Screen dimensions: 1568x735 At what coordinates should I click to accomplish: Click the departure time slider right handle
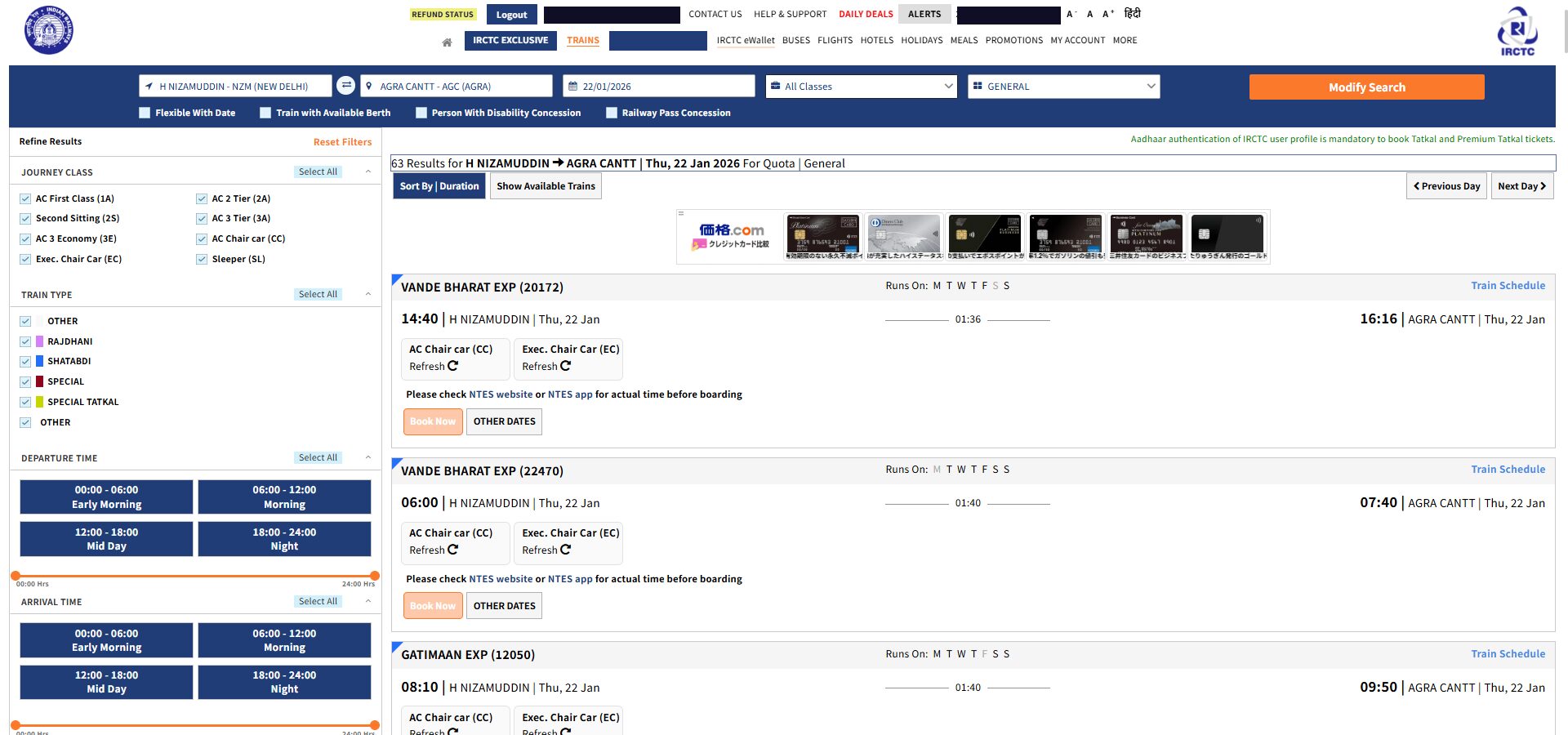pos(374,576)
